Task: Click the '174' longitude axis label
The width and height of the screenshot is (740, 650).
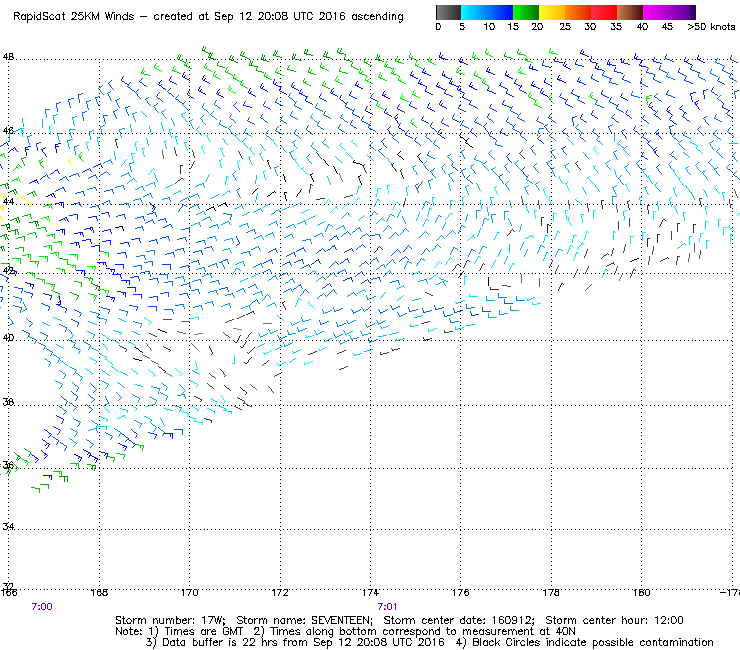Action: (x=370, y=592)
